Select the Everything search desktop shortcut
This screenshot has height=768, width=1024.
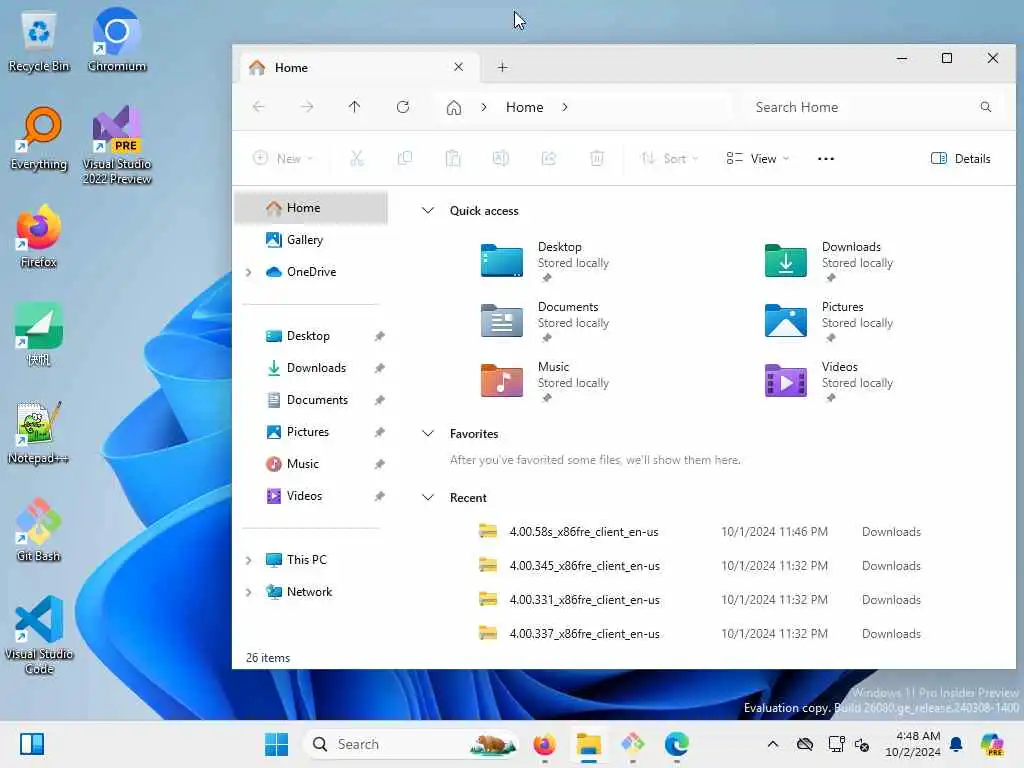(x=39, y=138)
